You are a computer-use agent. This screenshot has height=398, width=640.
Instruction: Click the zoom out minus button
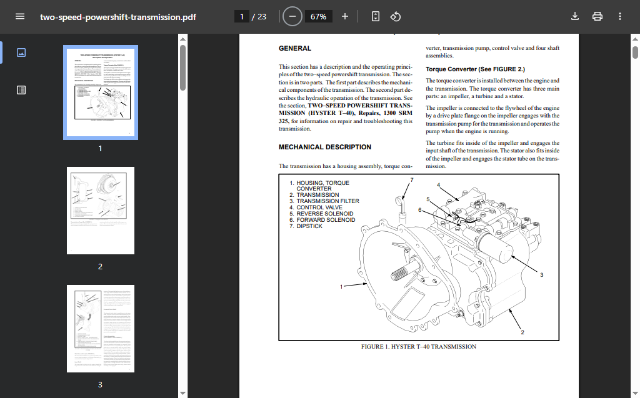(x=292, y=17)
